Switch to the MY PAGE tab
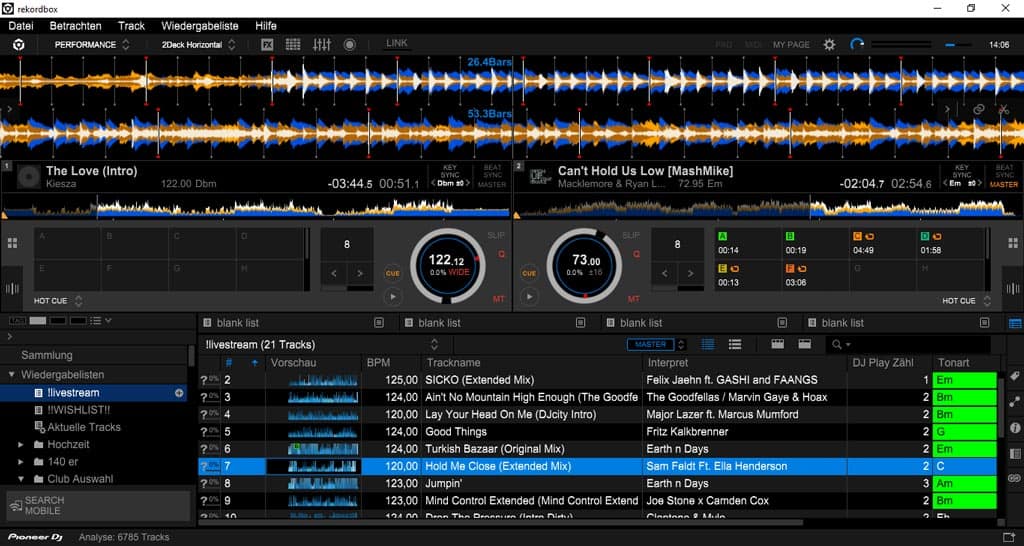Viewport: 1024px width, 546px height. click(x=791, y=44)
